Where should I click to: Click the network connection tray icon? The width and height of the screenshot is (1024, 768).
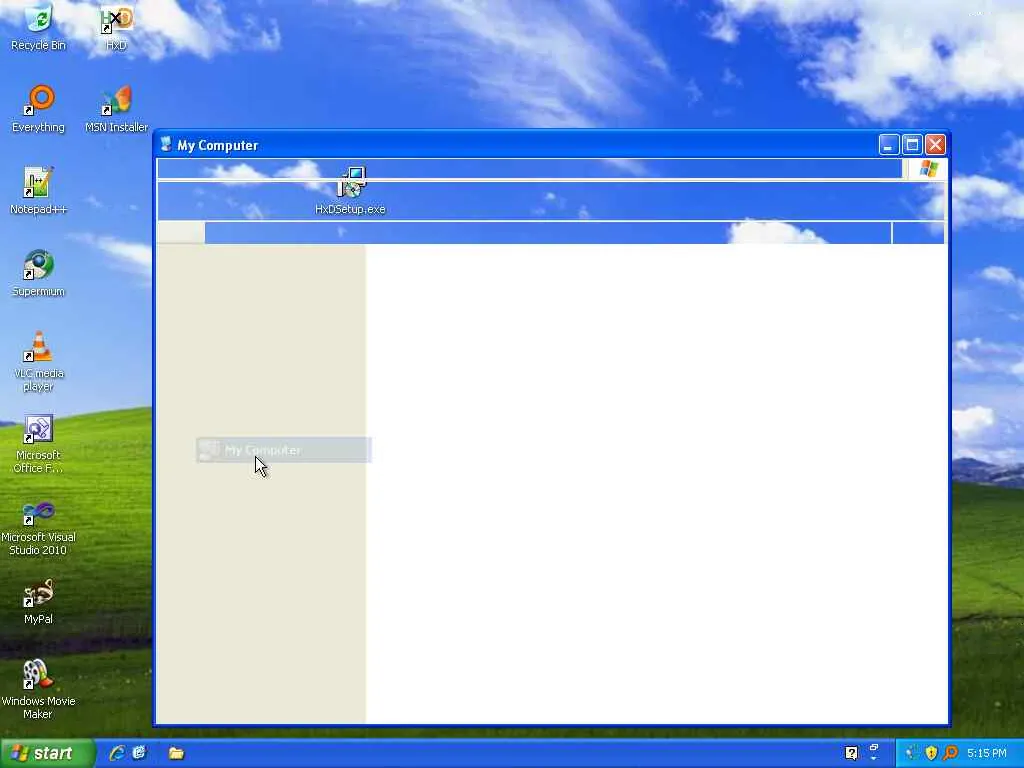[912, 753]
